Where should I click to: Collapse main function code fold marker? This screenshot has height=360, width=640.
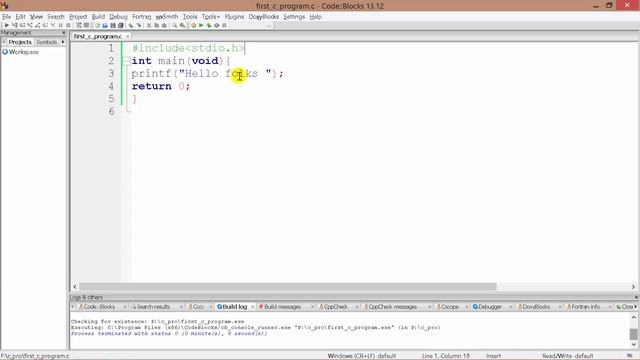click(x=127, y=61)
